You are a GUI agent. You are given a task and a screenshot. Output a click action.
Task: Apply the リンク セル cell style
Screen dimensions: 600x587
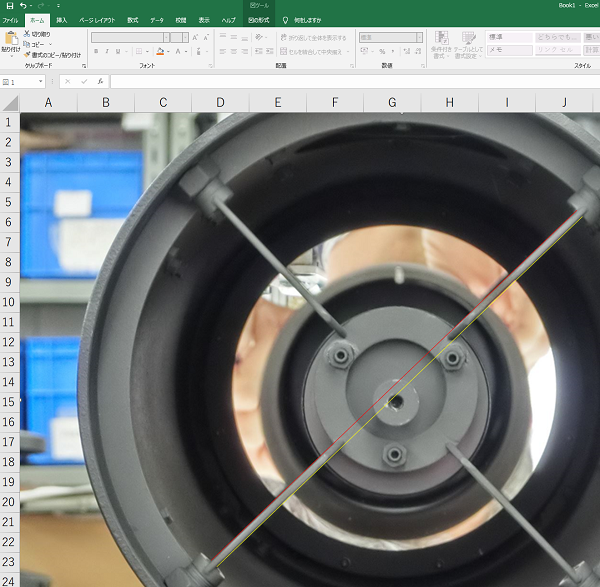[x=557, y=50]
